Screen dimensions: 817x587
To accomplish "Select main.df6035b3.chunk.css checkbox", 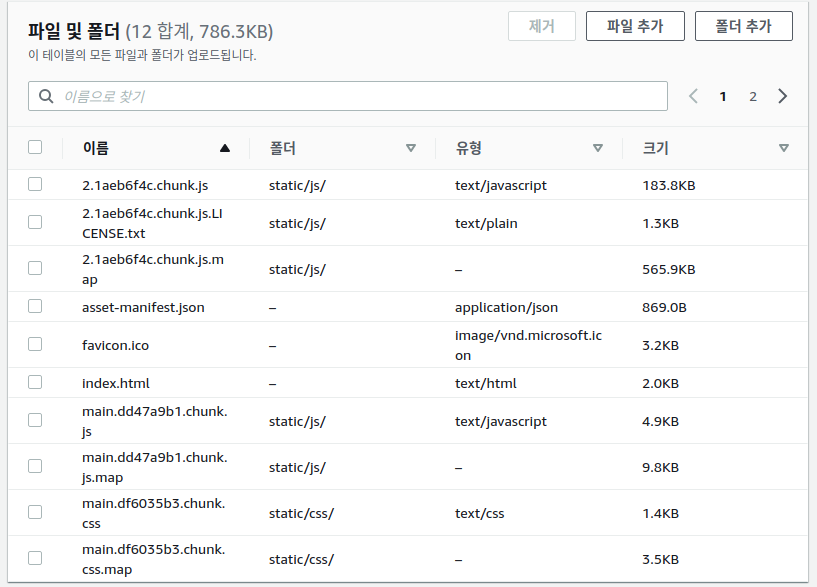I will point(35,512).
